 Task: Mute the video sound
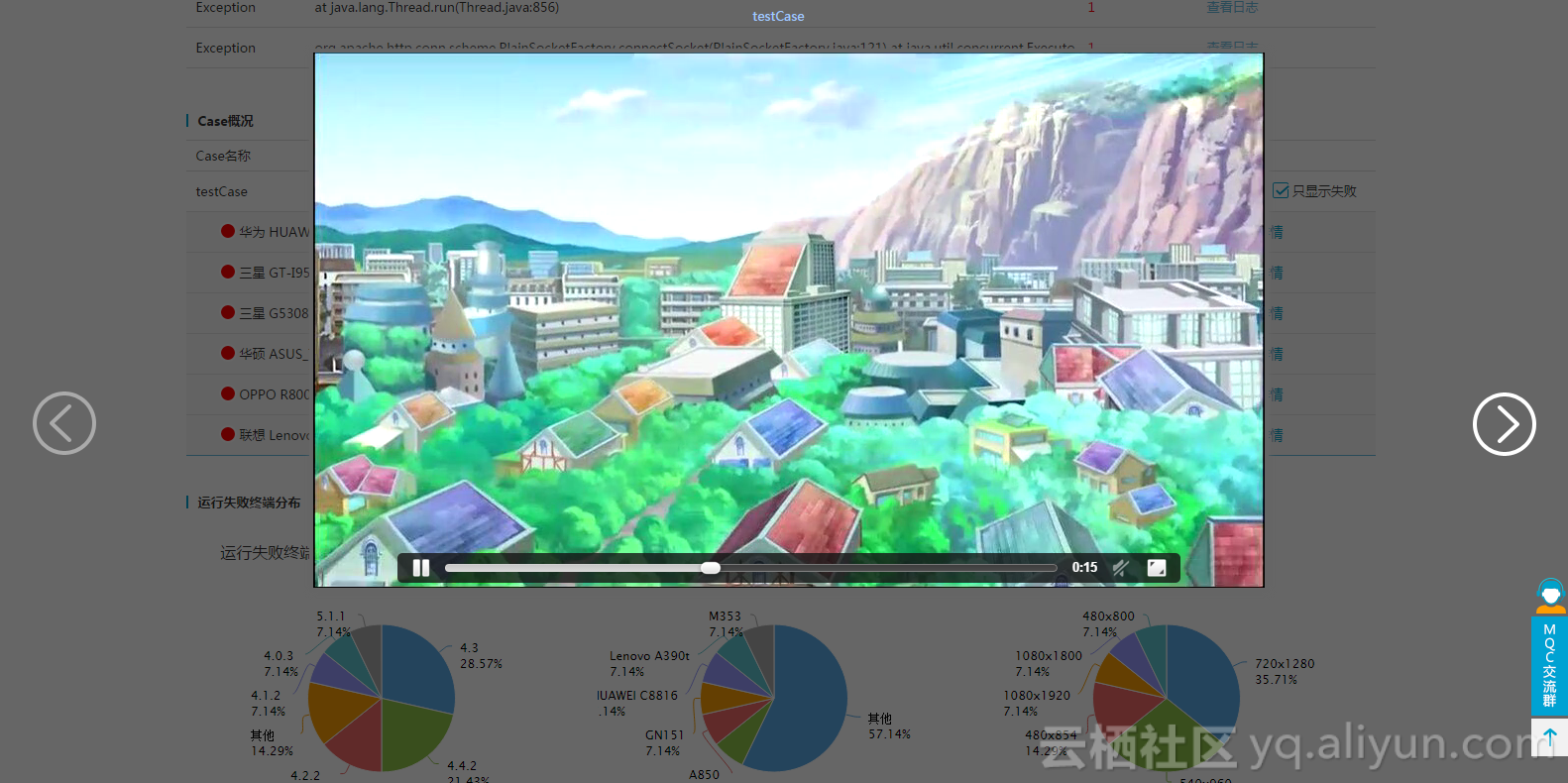pos(1121,568)
